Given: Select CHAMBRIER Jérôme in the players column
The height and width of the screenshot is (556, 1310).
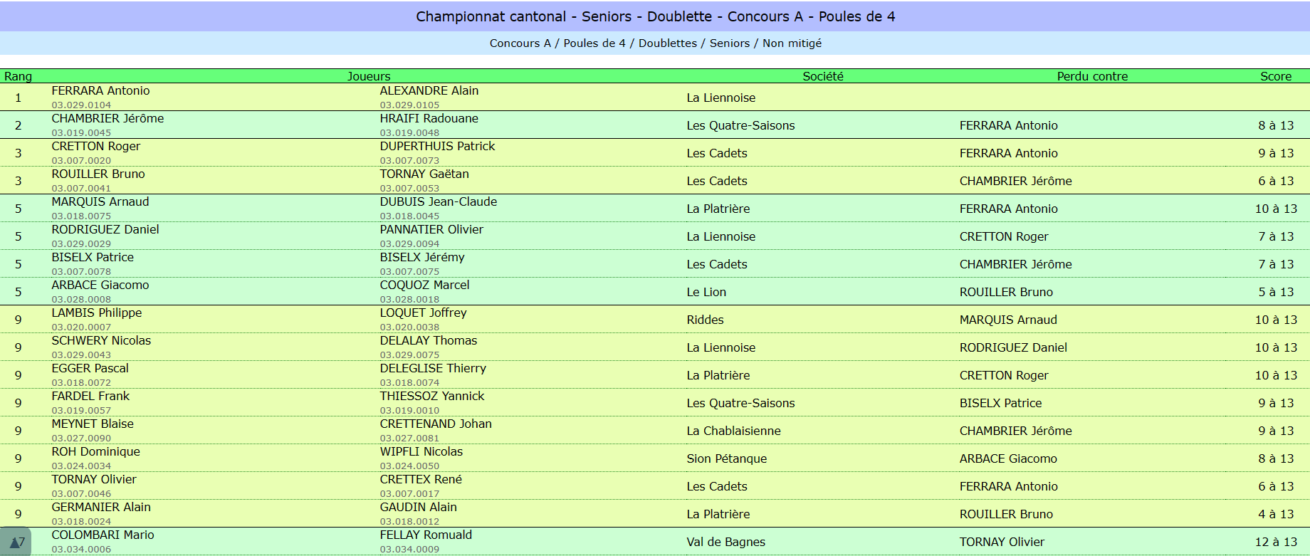Looking at the screenshot, I should (108, 118).
